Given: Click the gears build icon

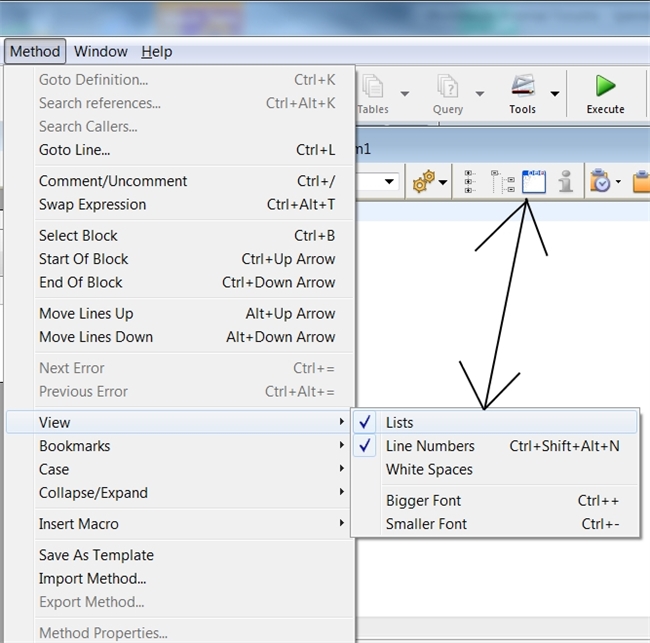Looking at the screenshot, I should pos(424,181).
